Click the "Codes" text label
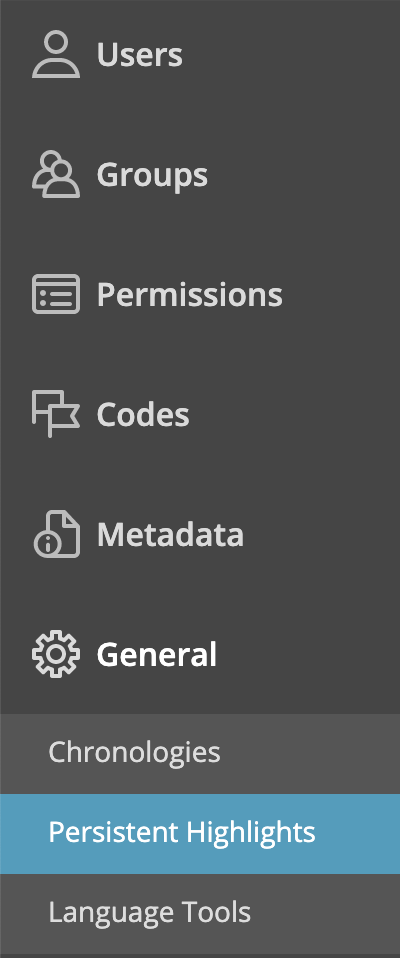 [143, 414]
